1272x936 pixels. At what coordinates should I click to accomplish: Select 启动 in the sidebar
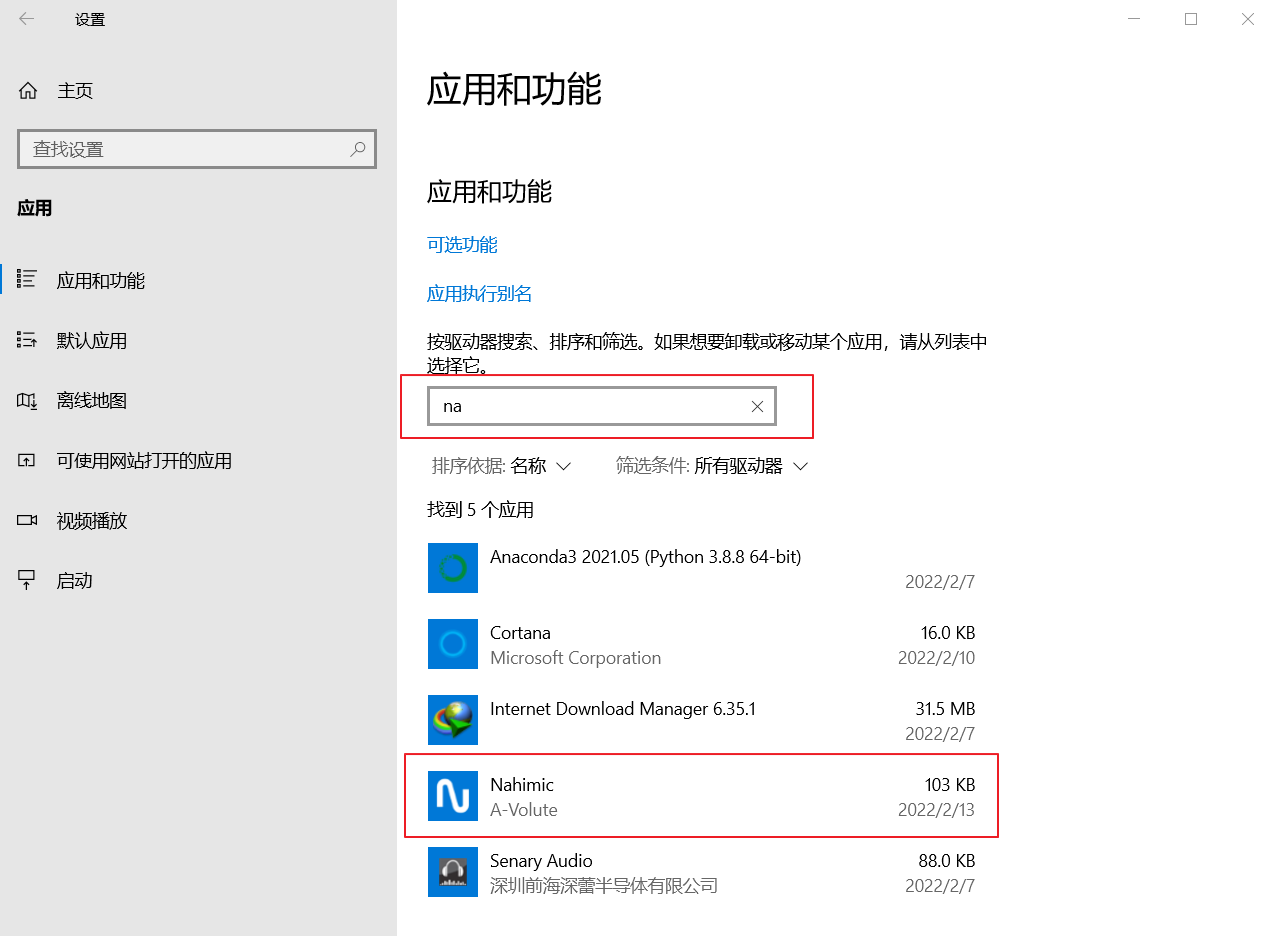[75, 581]
